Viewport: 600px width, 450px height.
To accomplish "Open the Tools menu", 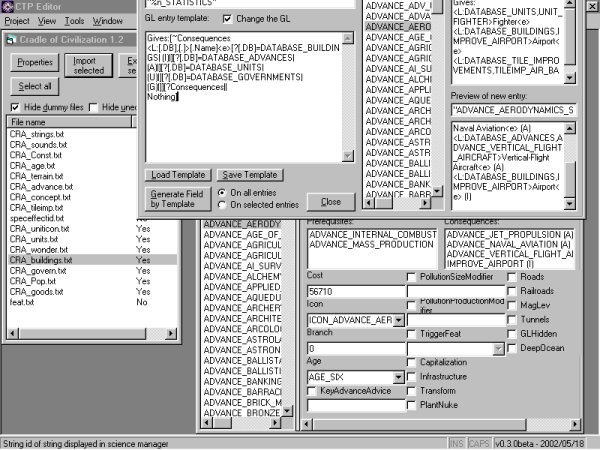I will (74, 20).
